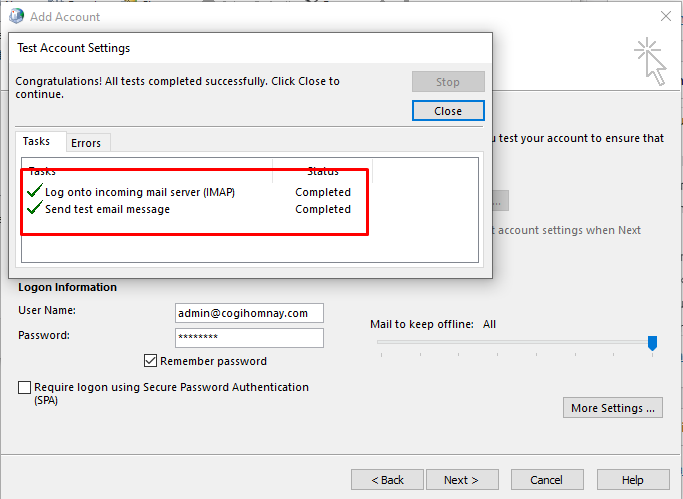The image size is (683, 499).
Task: Click the User Name text field
Action: (248, 313)
